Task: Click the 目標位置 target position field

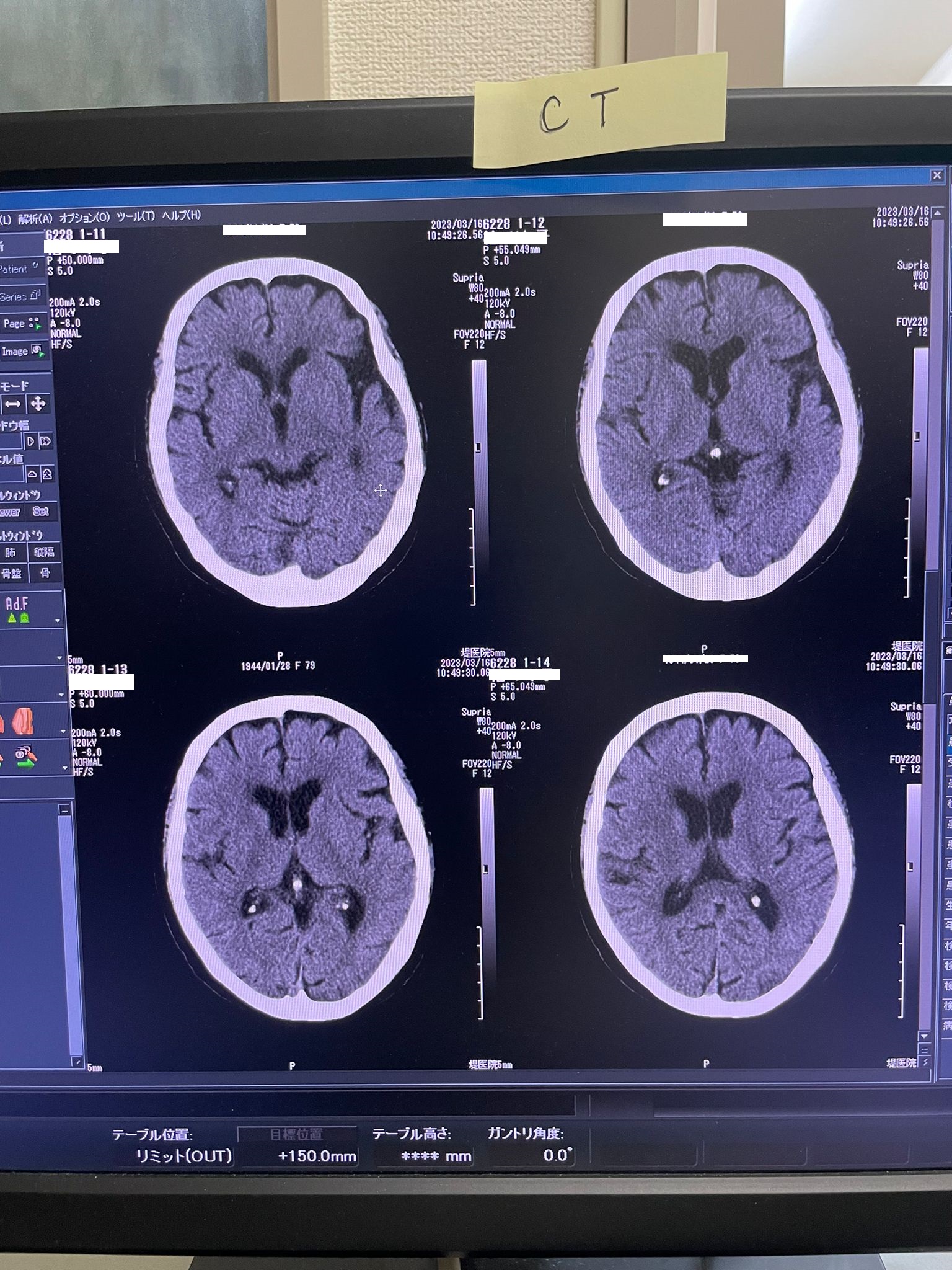Action: click(x=296, y=1134)
